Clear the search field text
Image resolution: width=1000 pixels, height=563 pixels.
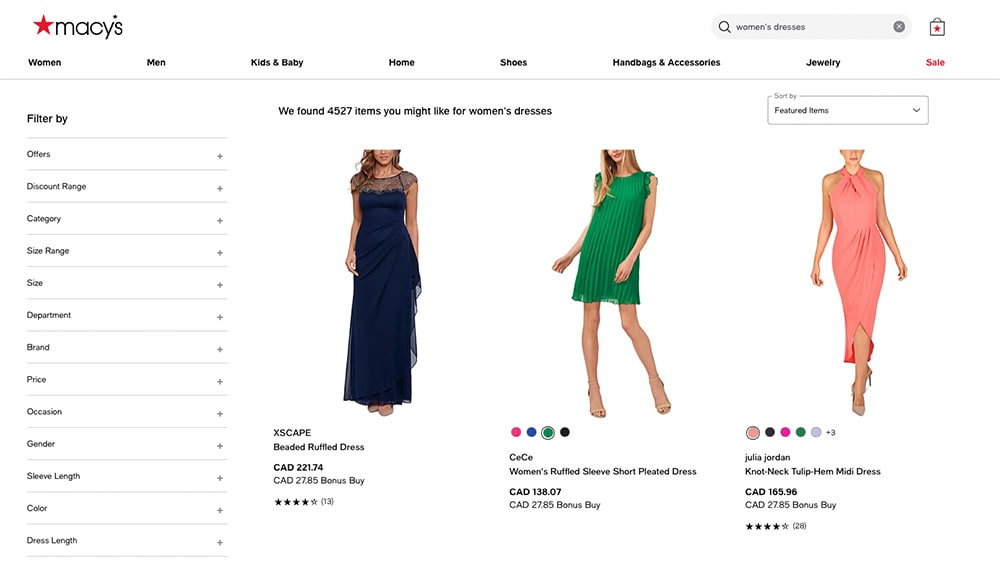(899, 27)
